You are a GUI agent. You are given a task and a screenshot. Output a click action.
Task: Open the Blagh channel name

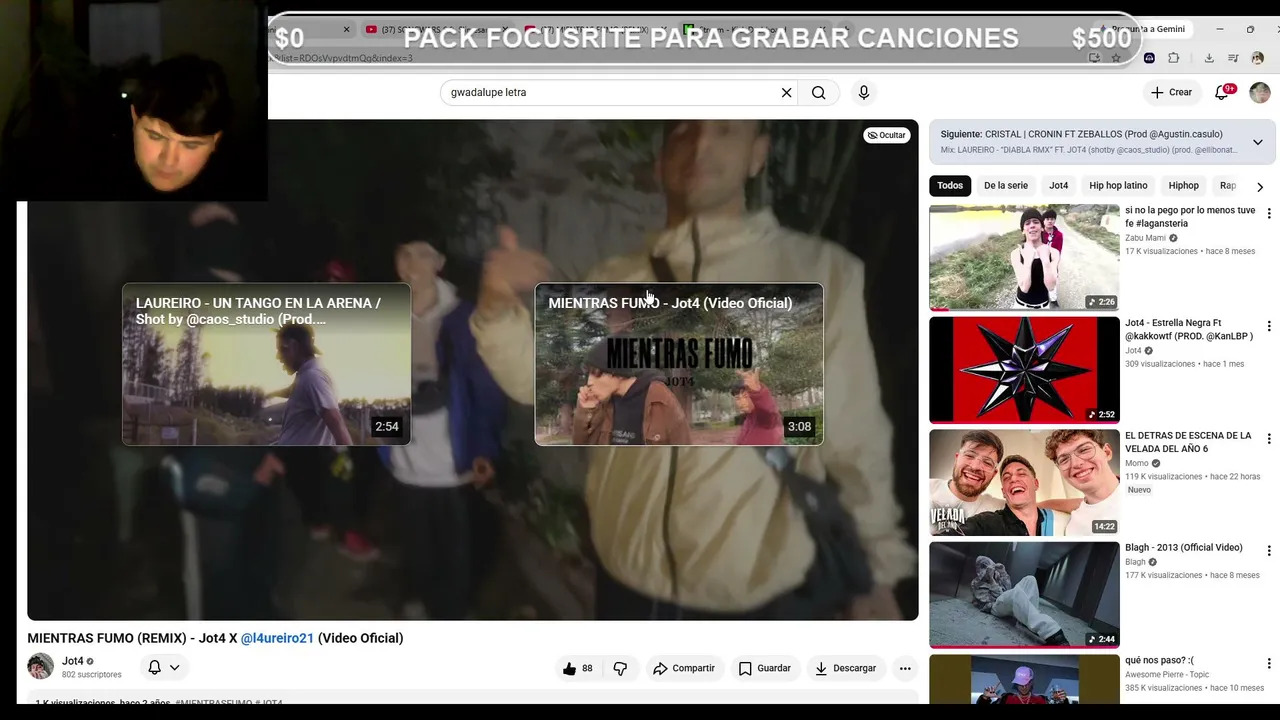(x=1135, y=562)
